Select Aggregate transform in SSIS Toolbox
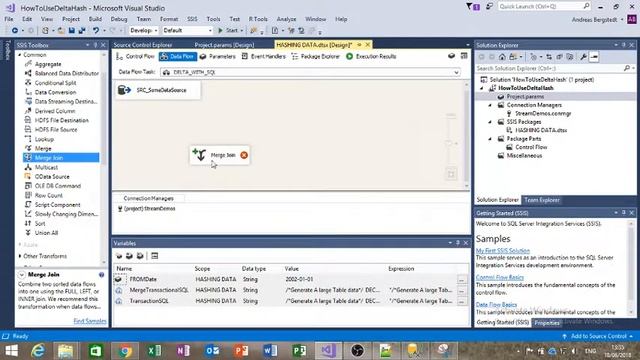Viewport: 640px width, 360px height. [x=48, y=64]
